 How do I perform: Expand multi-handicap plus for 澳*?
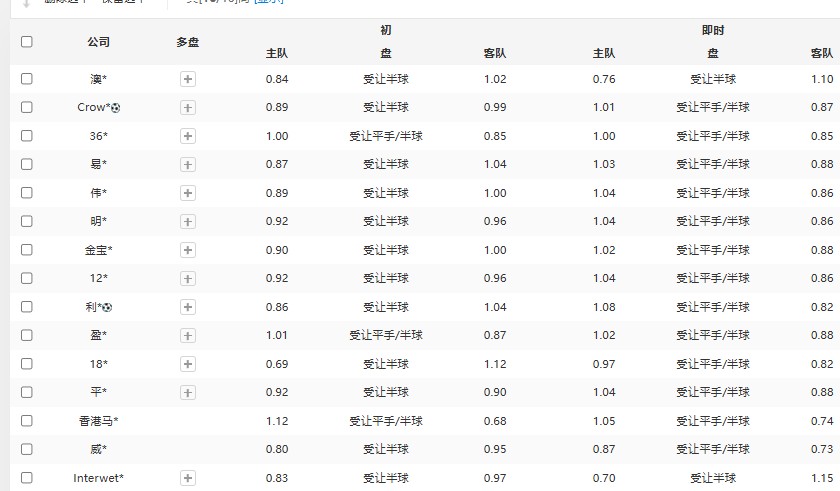coord(188,79)
